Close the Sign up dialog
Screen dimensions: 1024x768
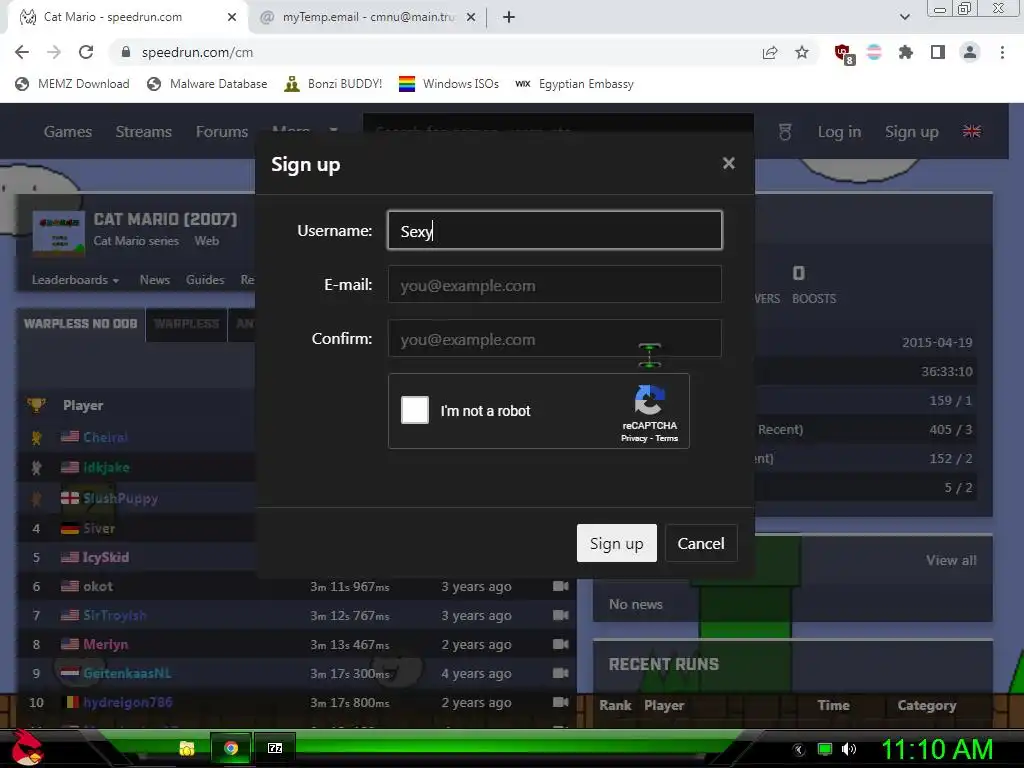tap(729, 163)
